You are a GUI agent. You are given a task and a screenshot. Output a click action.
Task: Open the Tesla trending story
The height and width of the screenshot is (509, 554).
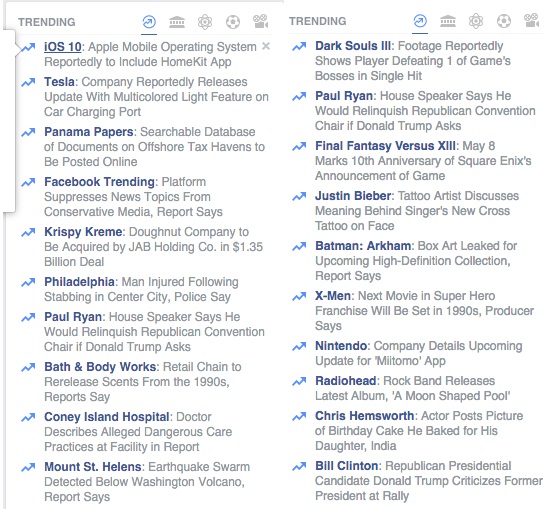pos(156,97)
